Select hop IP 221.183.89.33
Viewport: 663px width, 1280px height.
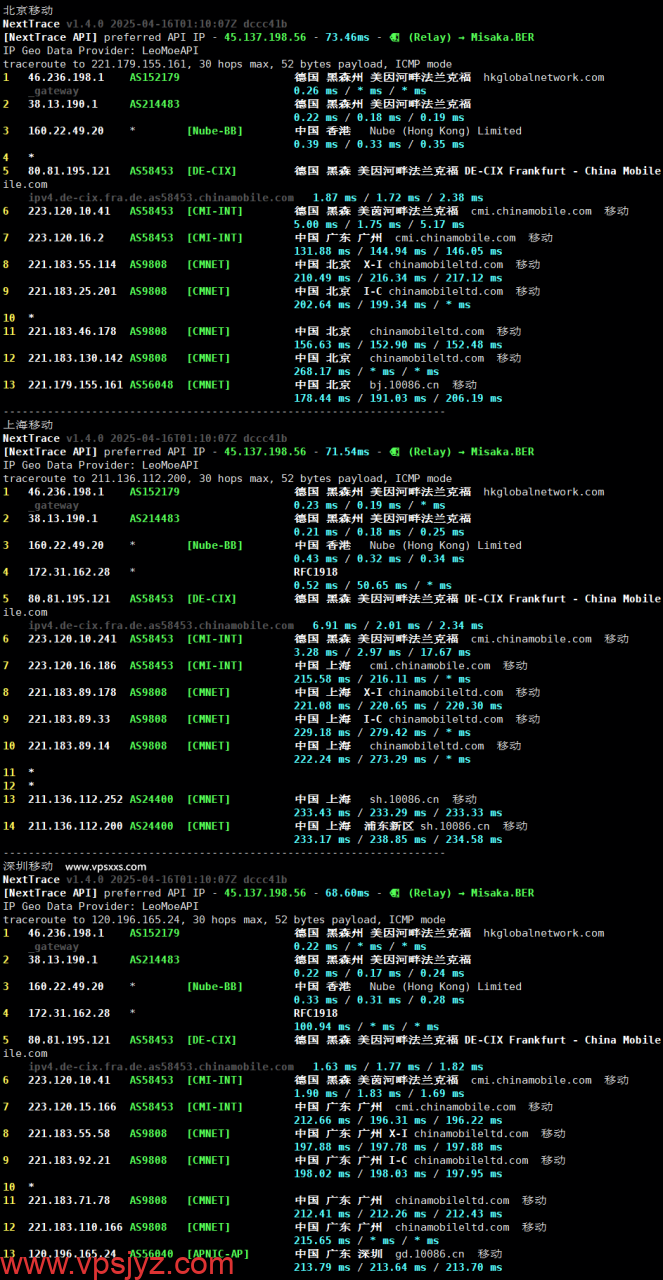[69, 719]
